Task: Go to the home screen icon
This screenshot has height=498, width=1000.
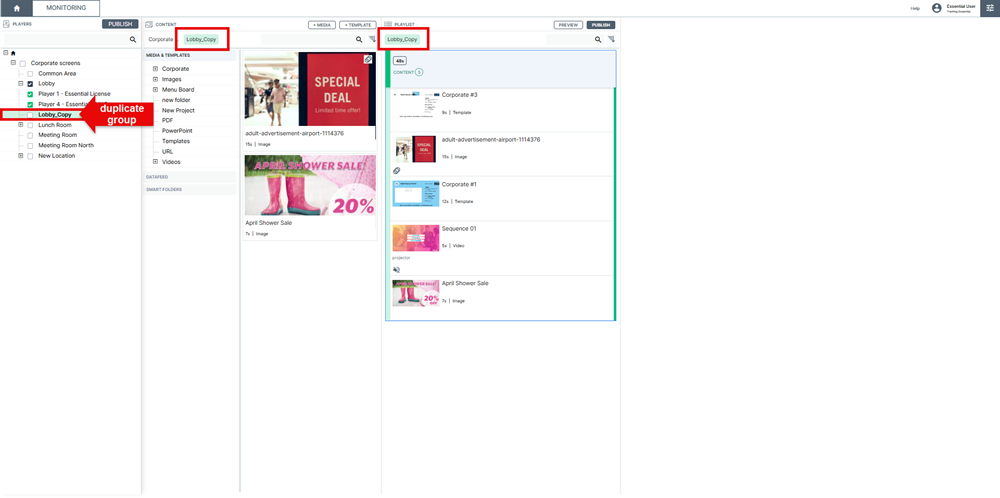Action: pos(17,8)
